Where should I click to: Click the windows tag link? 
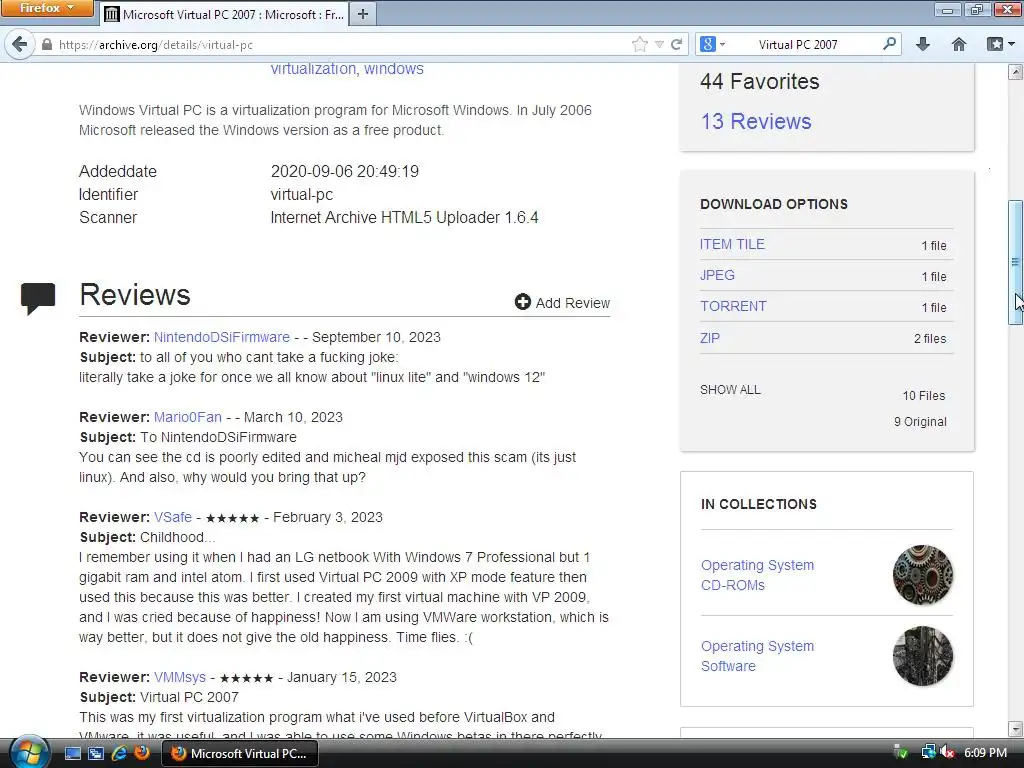[x=394, y=69]
